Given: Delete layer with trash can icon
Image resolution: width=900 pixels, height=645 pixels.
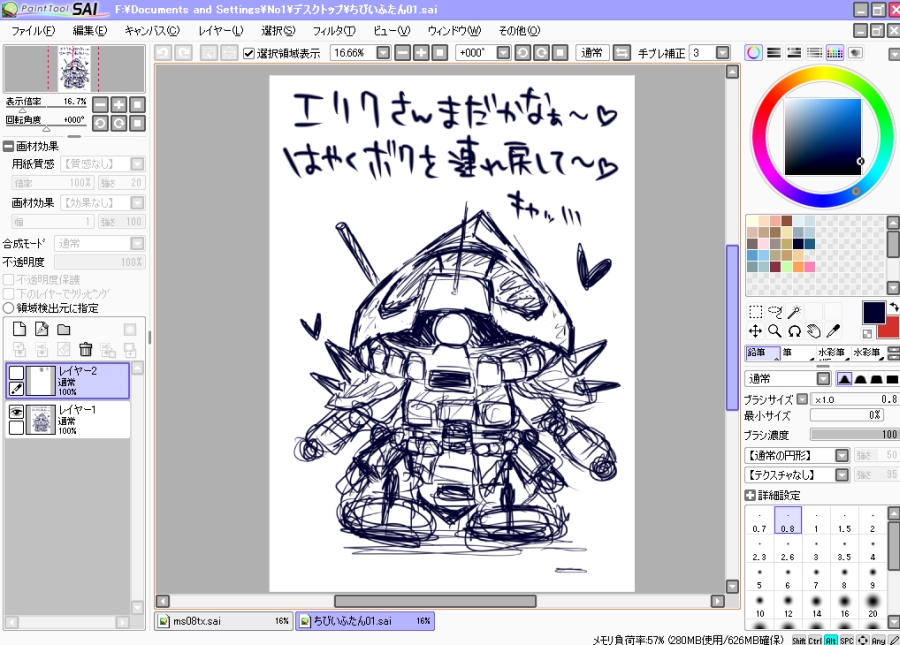Looking at the screenshot, I should 86,349.
